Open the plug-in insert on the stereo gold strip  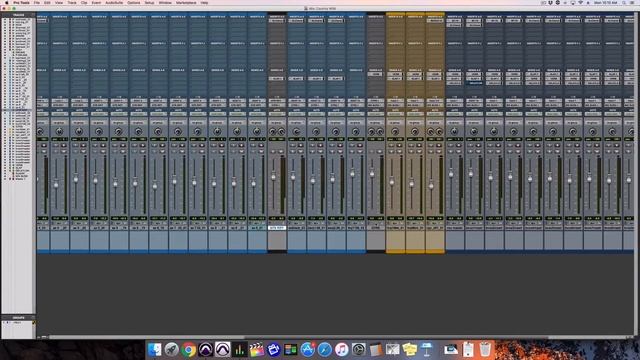coord(435,20)
